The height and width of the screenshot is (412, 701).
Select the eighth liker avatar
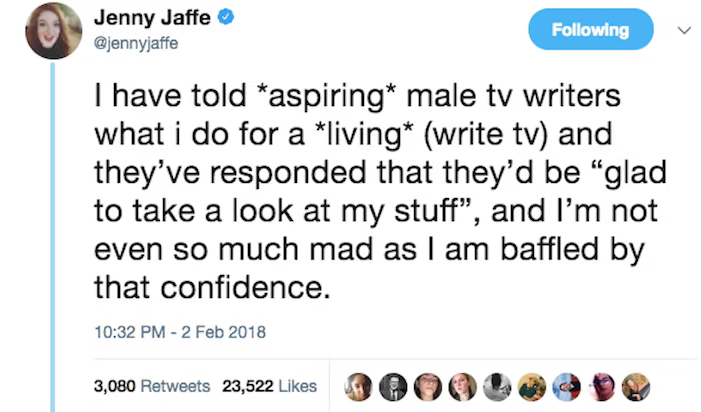point(601,386)
